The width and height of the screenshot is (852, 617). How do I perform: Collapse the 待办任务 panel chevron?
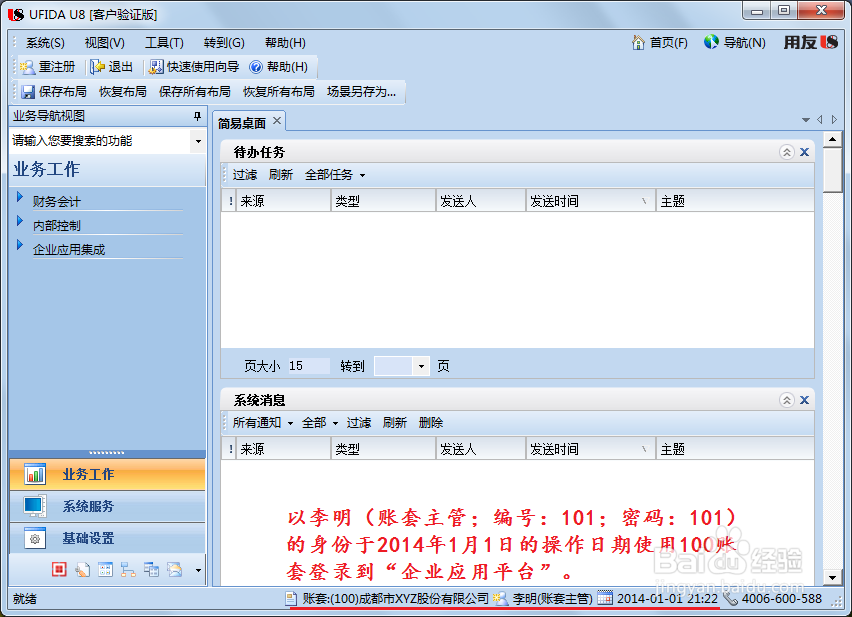tap(787, 152)
